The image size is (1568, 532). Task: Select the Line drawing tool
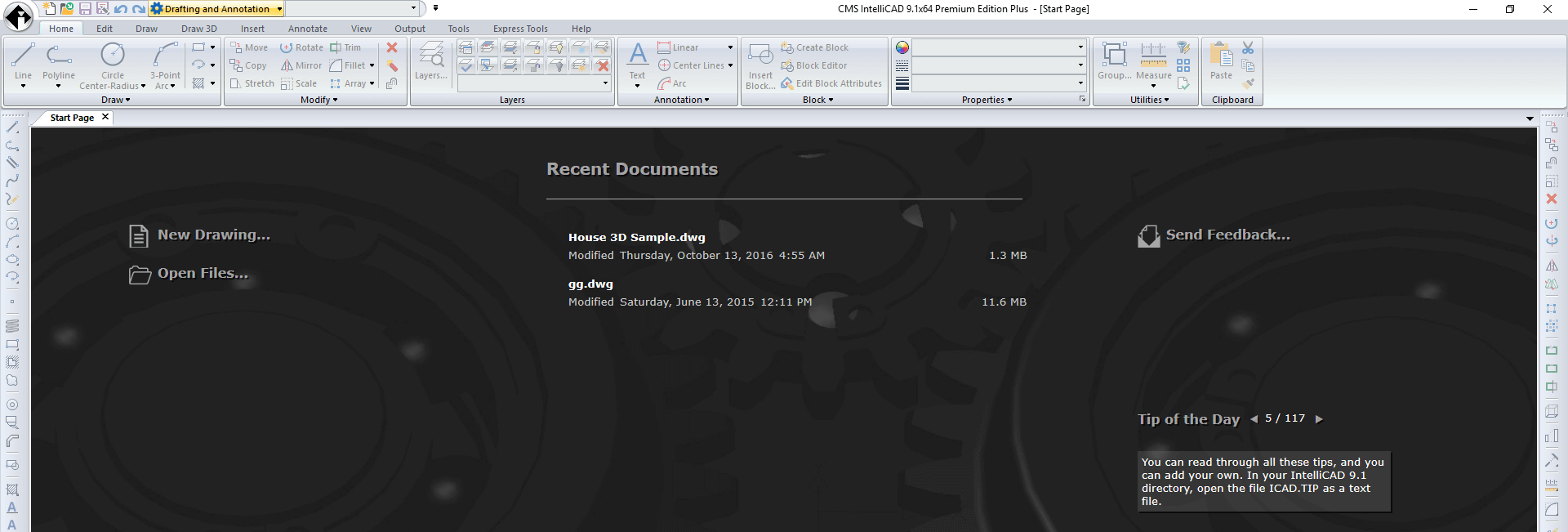click(23, 64)
